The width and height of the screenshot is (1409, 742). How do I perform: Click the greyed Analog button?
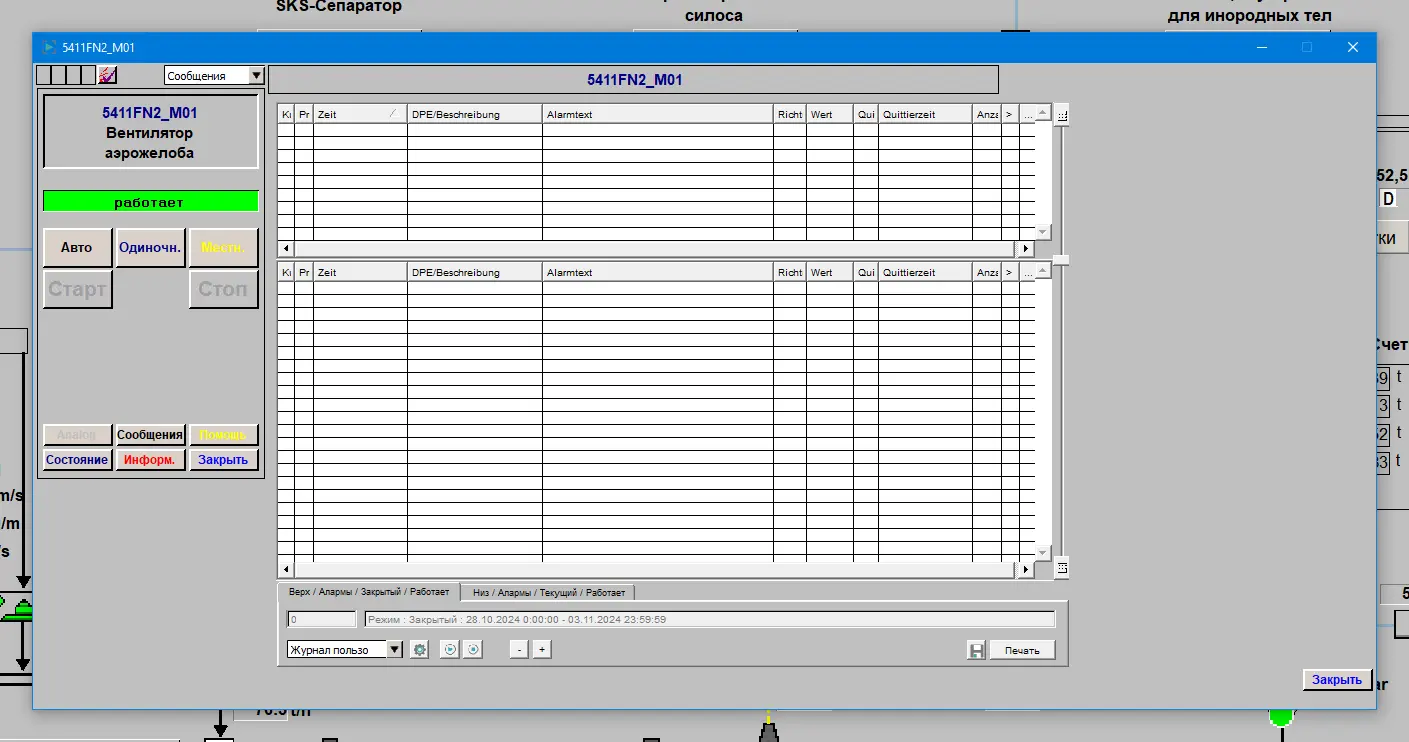tap(77, 435)
